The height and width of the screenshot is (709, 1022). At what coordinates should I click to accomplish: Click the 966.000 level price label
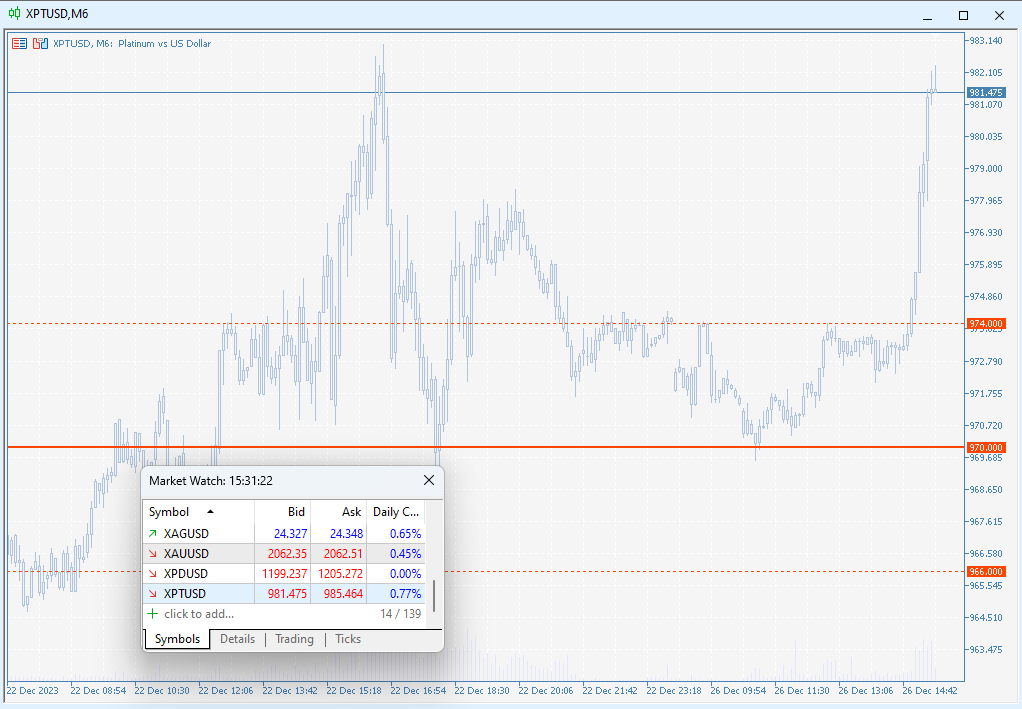[x=986, y=572]
